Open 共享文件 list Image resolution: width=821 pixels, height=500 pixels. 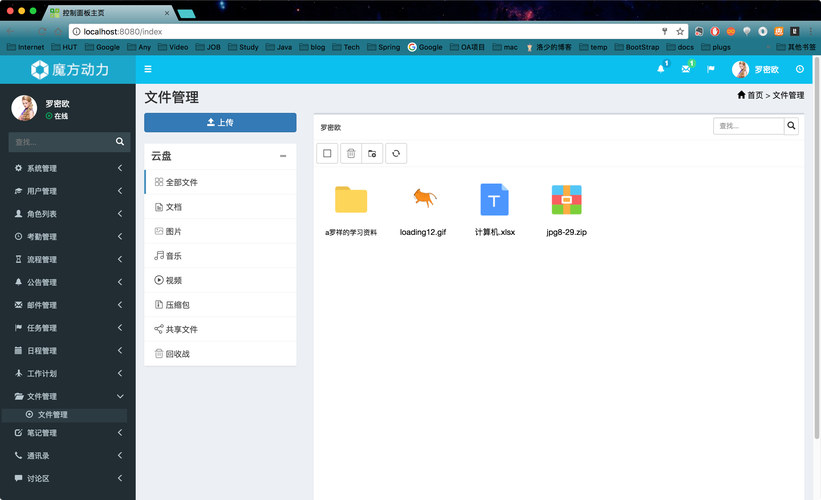(x=220, y=329)
